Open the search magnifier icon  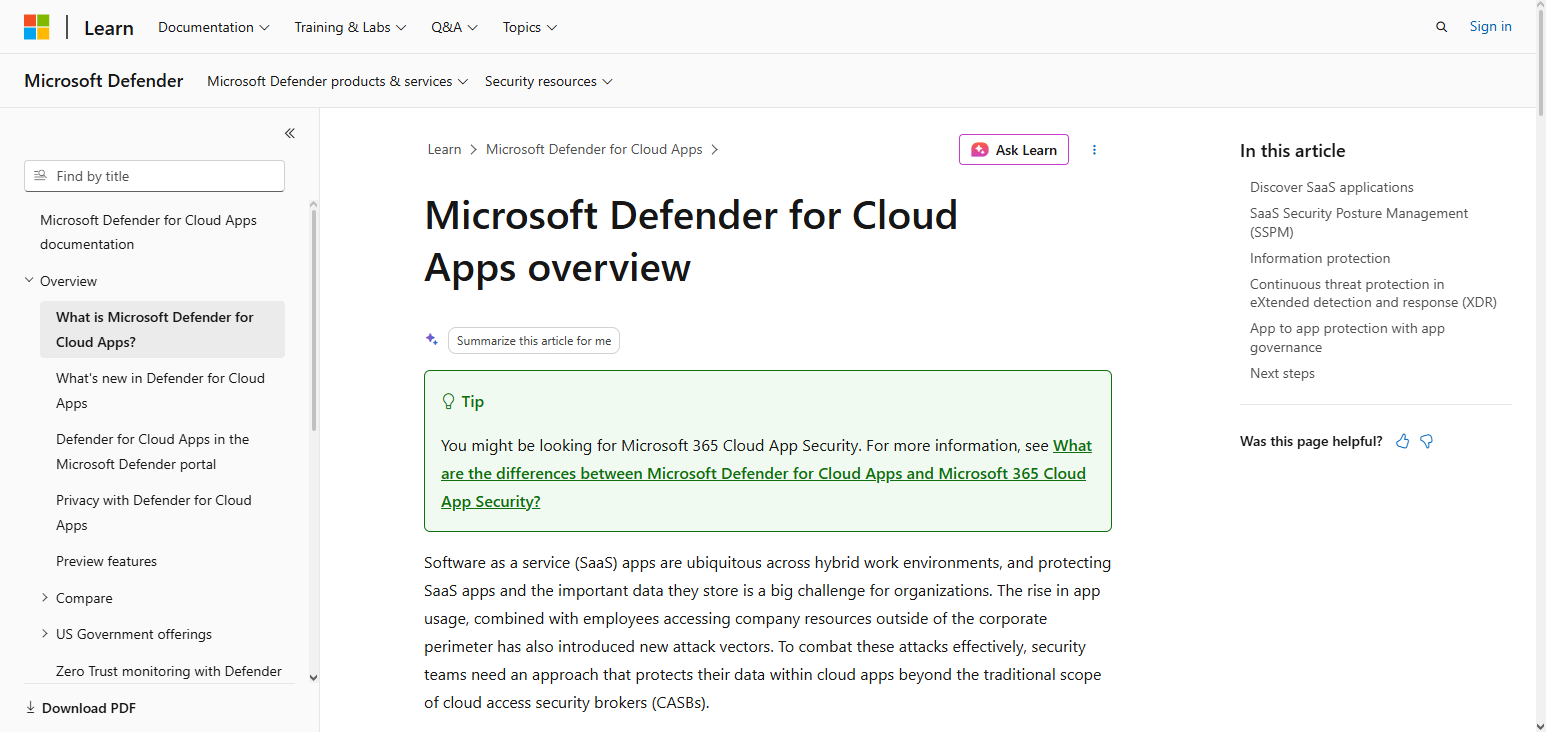(1441, 27)
